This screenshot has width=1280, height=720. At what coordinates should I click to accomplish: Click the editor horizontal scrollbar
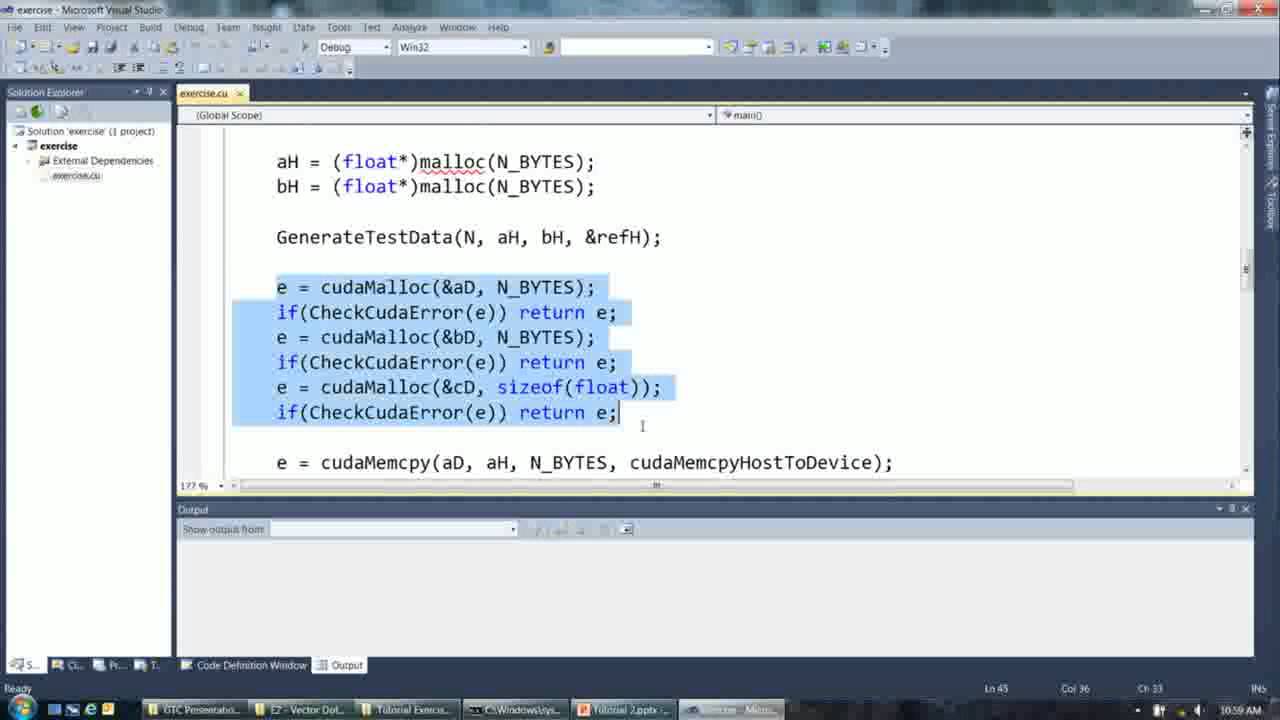click(656, 486)
